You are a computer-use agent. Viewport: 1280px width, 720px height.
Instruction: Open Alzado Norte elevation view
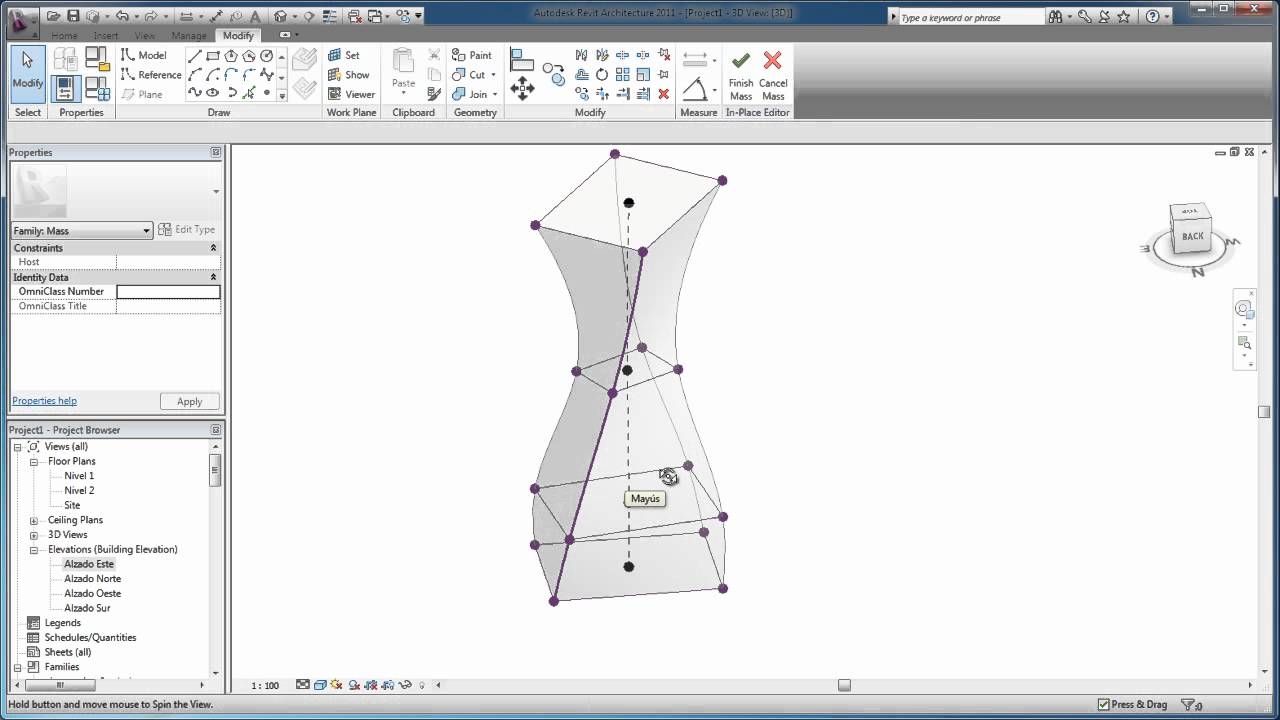(93, 579)
